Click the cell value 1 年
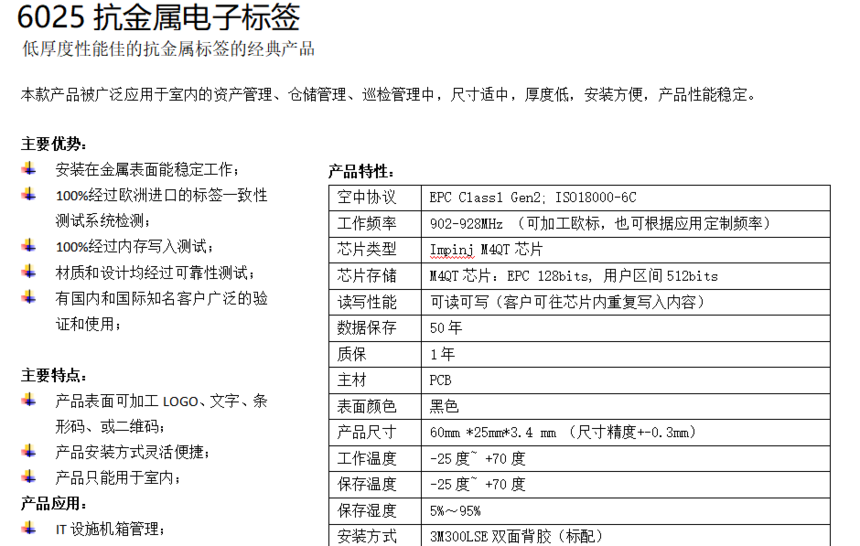 tap(626, 354)
